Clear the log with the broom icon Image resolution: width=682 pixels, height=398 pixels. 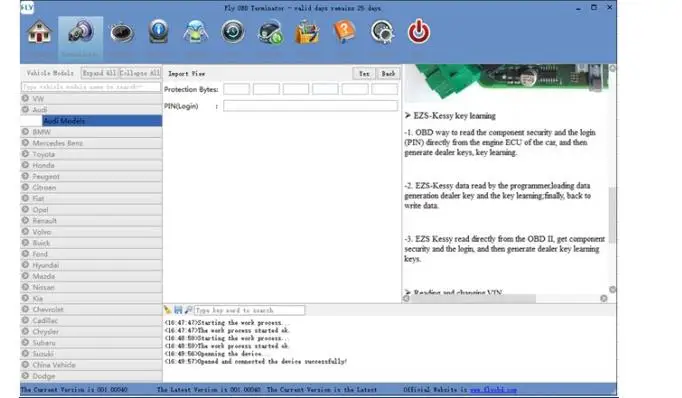point(167,310)
